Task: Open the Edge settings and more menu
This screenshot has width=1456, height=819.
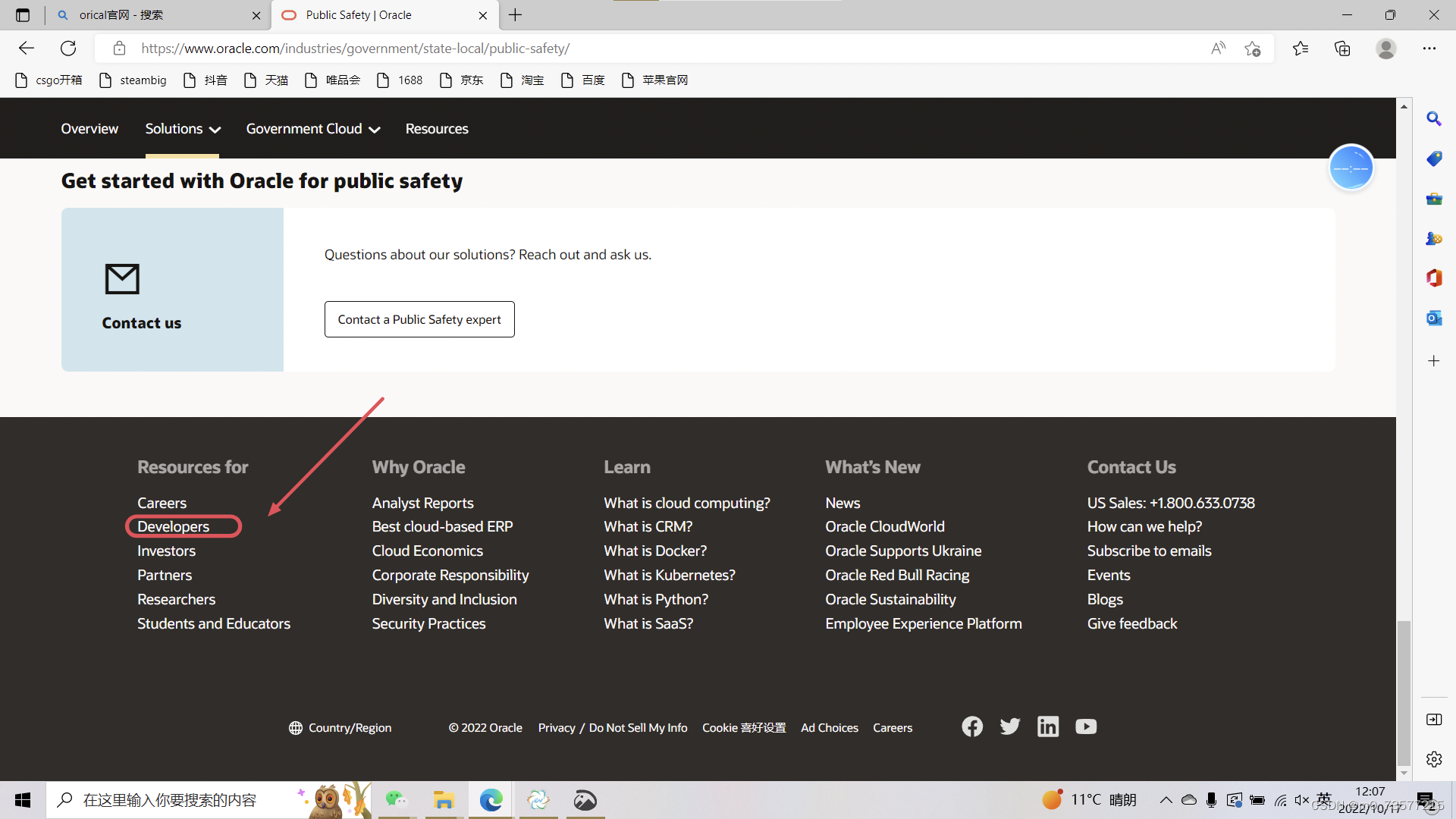Action: tap(1429, 49)
